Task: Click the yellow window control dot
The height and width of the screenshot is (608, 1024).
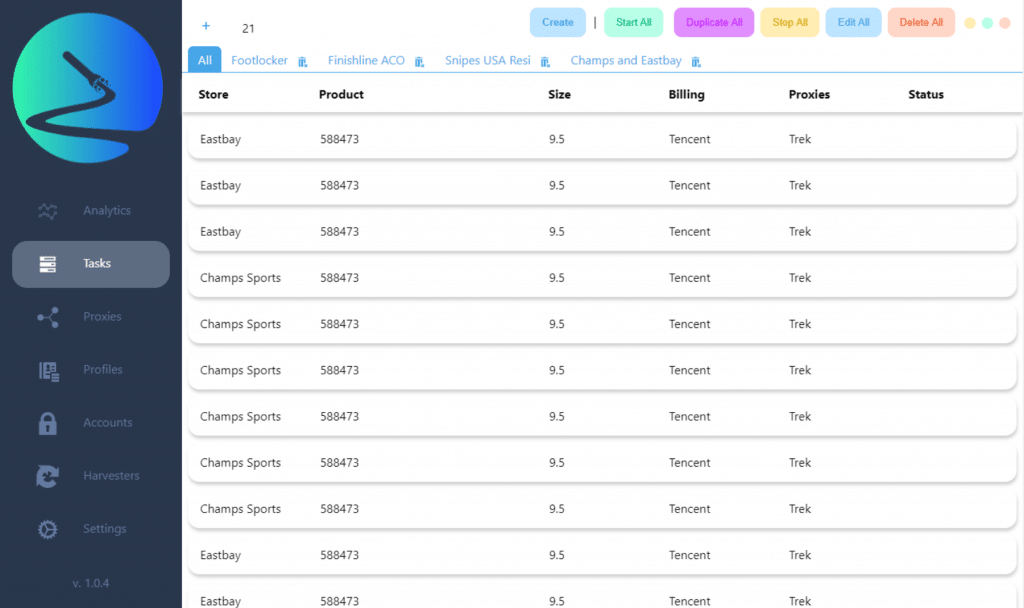Action: tap(970, 23)
